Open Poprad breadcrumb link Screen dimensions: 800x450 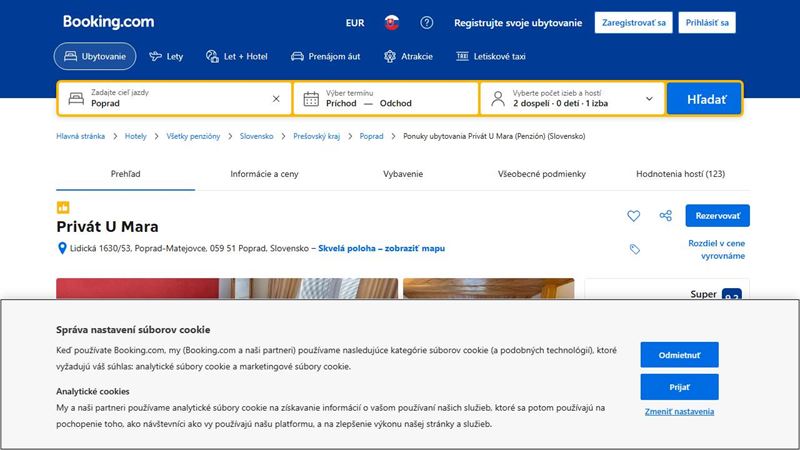(371, 136)
